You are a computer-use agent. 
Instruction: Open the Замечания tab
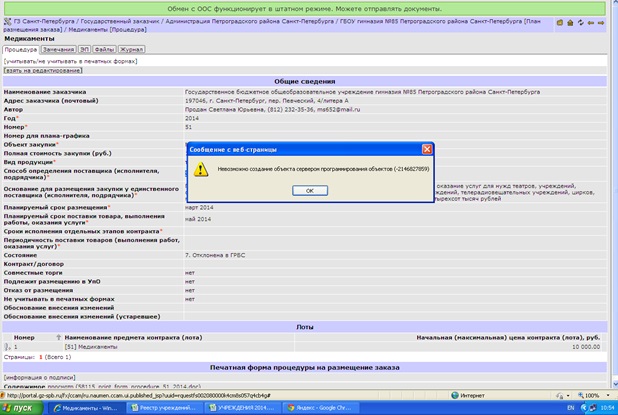pyautogui.click(x=58, y=50)
